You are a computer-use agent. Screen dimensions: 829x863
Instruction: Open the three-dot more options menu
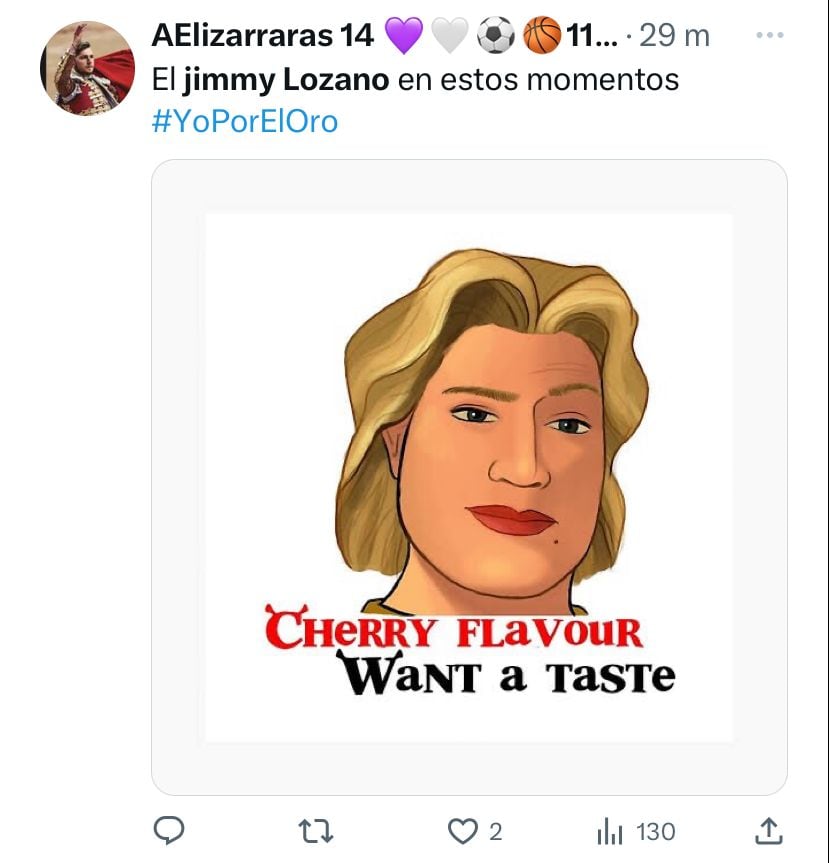point(769,36)
